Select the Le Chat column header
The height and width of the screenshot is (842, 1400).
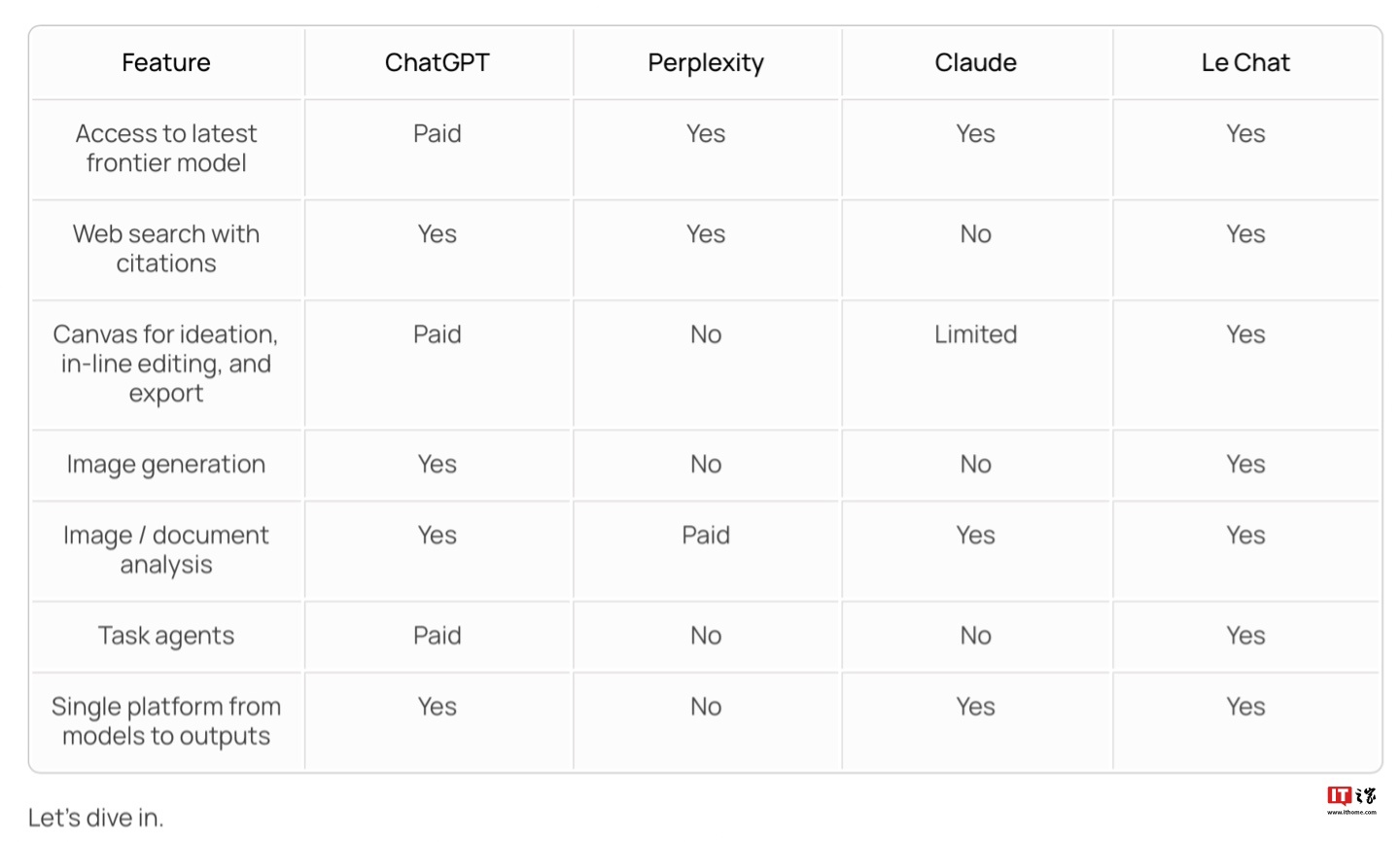click(x=1245, y=63)
